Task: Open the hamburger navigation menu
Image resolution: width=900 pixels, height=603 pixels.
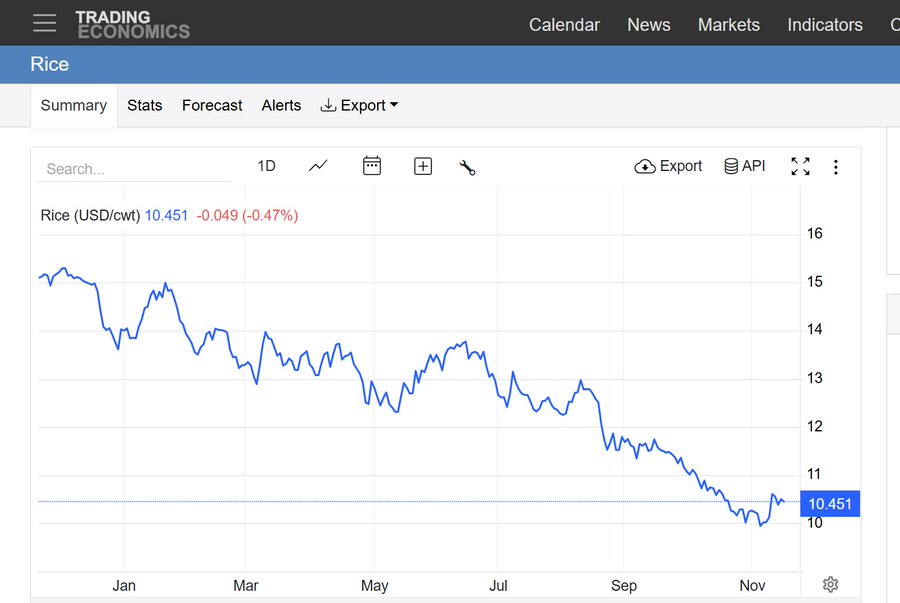Action: 44,23
